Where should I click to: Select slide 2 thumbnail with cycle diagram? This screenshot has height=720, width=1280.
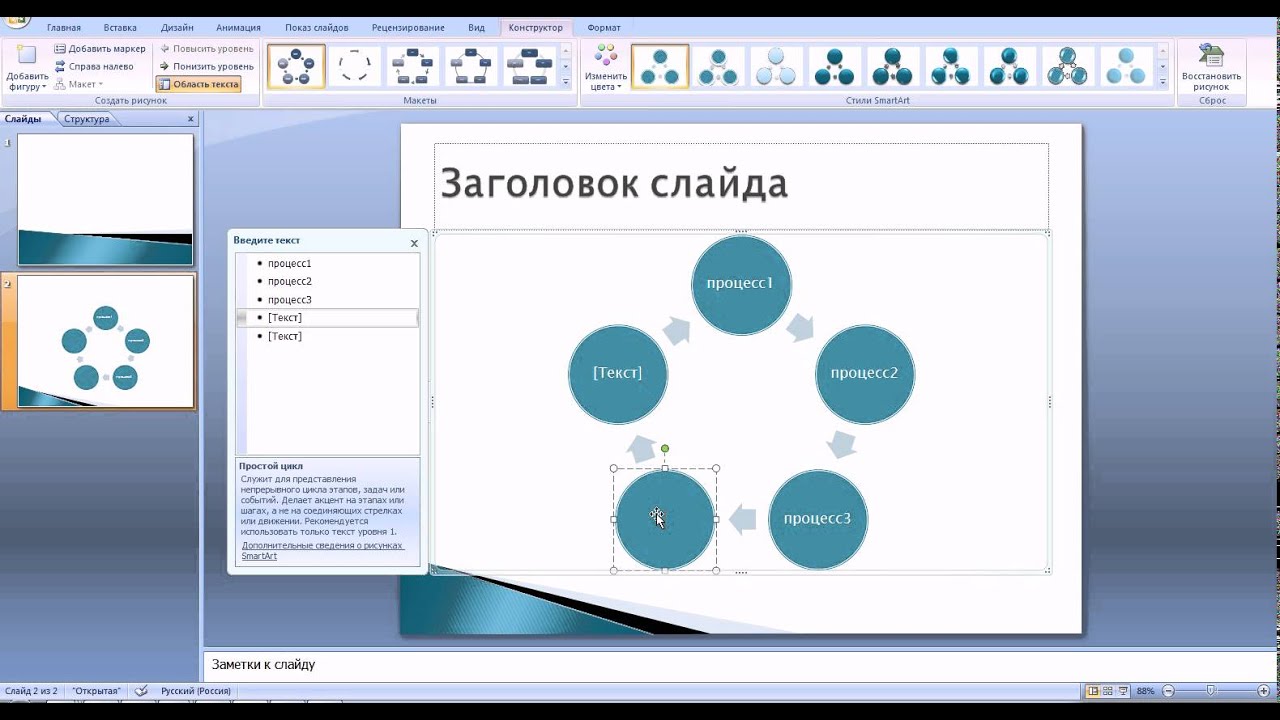pyautogui.click(x=105, y=341)
